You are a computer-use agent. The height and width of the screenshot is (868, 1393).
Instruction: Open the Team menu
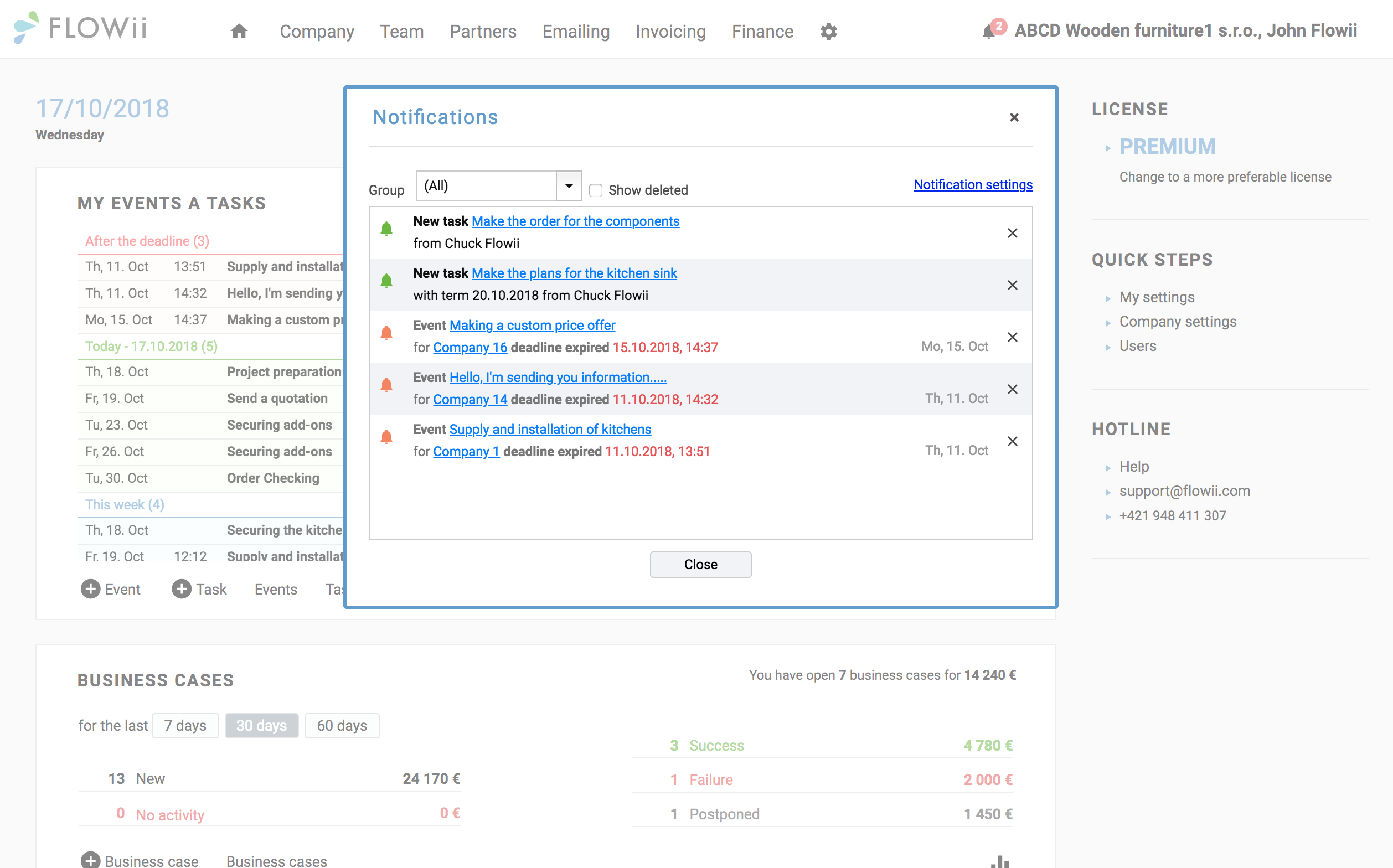402,32
